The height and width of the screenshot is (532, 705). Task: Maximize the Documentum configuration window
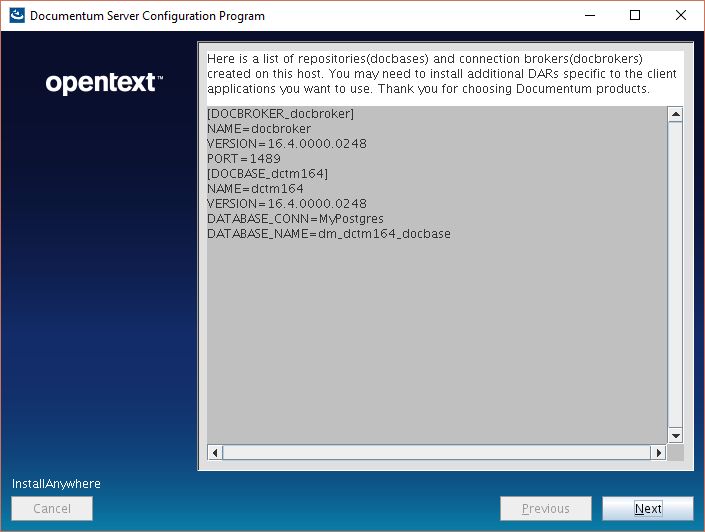(635, 15)
